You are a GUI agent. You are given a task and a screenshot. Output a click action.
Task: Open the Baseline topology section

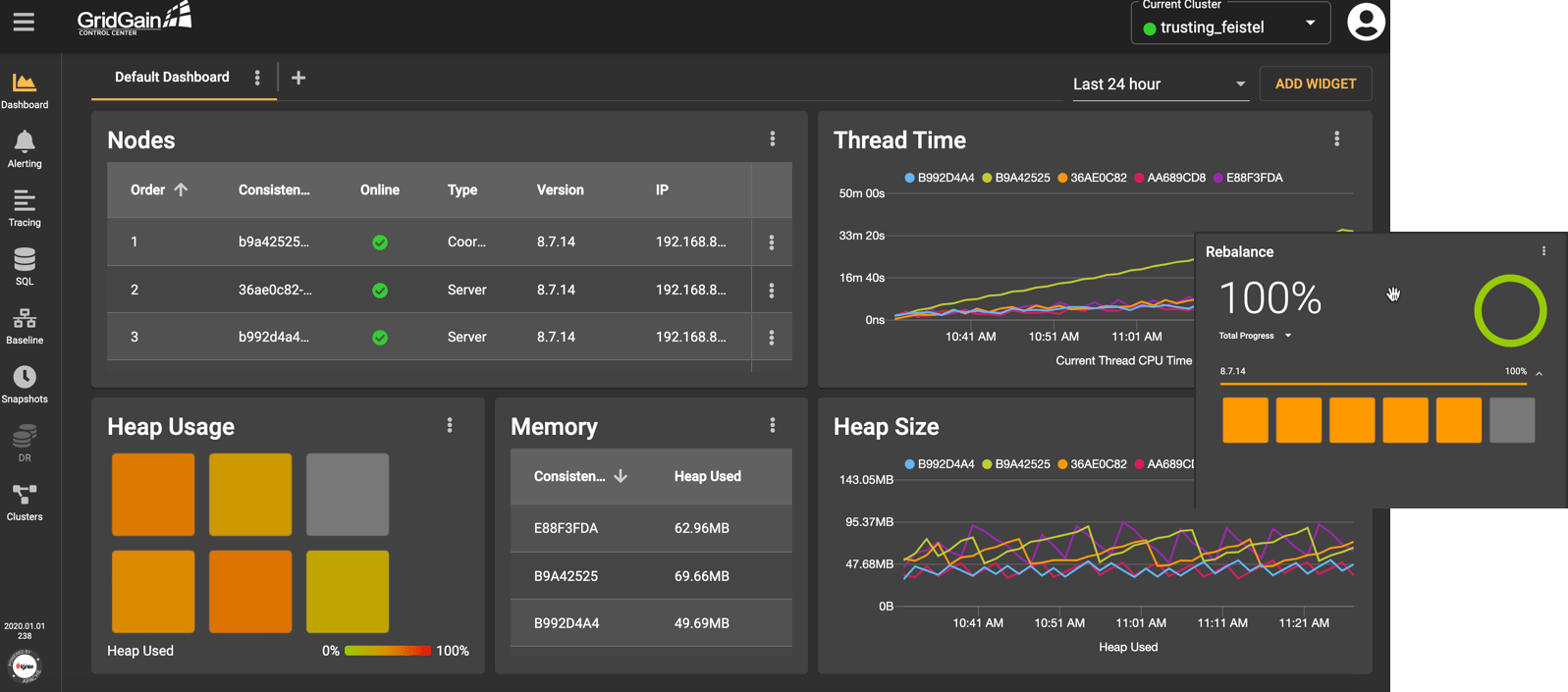pyautogui.click(x=25, y=326)
